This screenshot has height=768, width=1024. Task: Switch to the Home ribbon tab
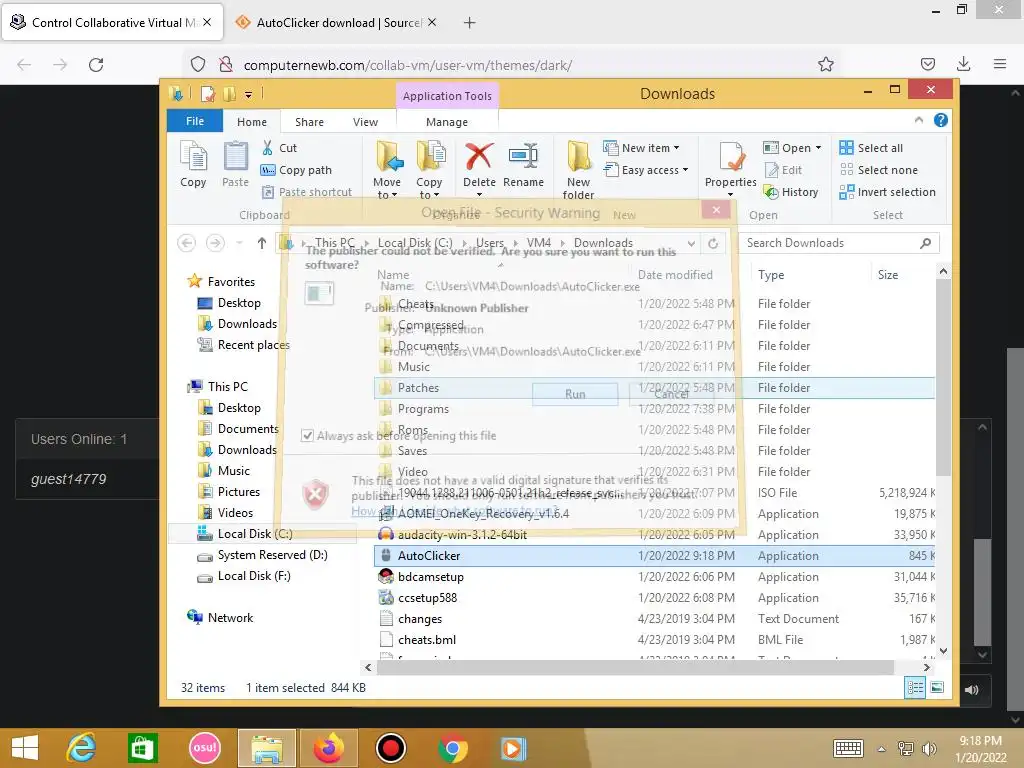pyautogui.click(x=251, y=122)
